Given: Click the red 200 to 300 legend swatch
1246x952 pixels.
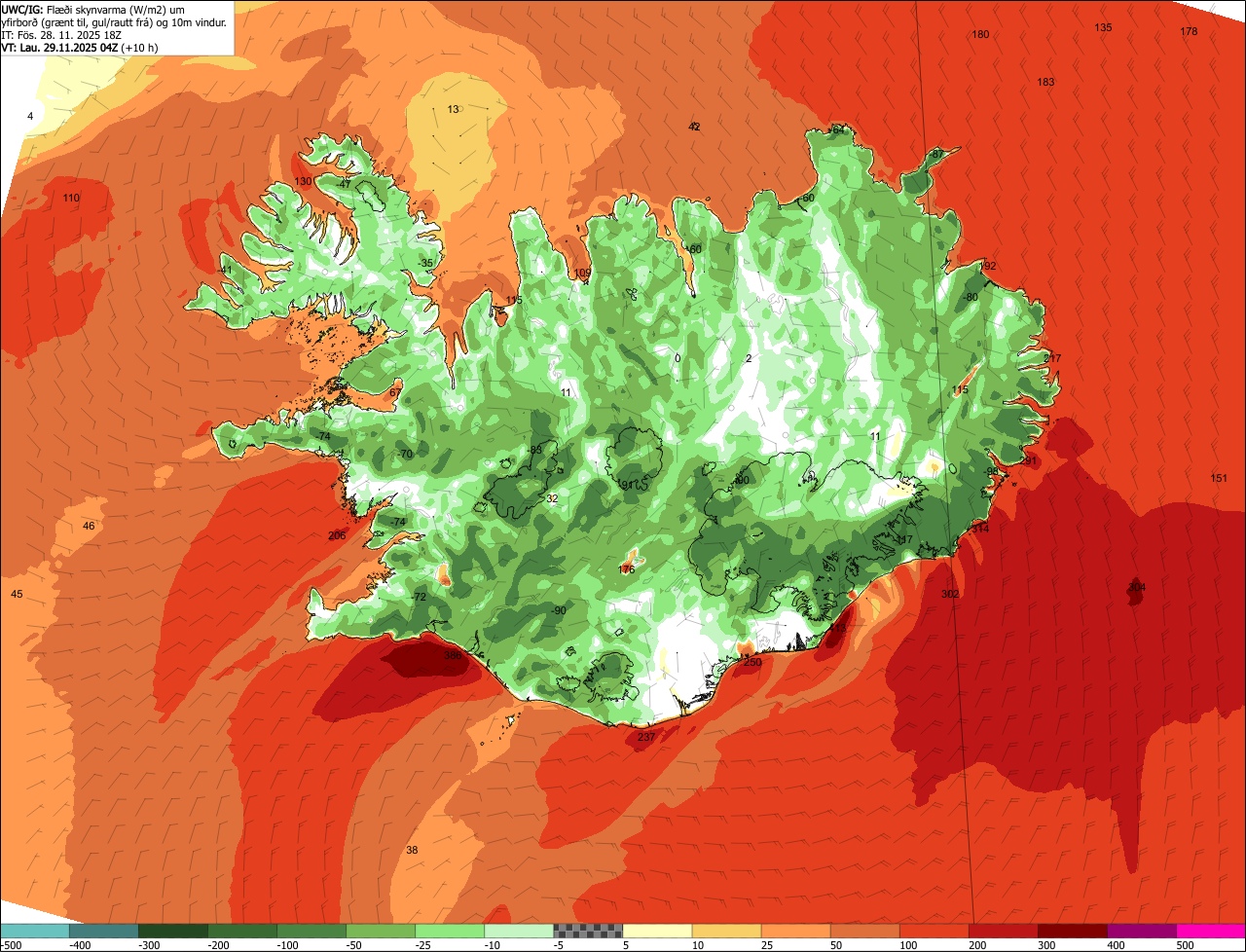Looking at the screenshot, I should 1003,931.
